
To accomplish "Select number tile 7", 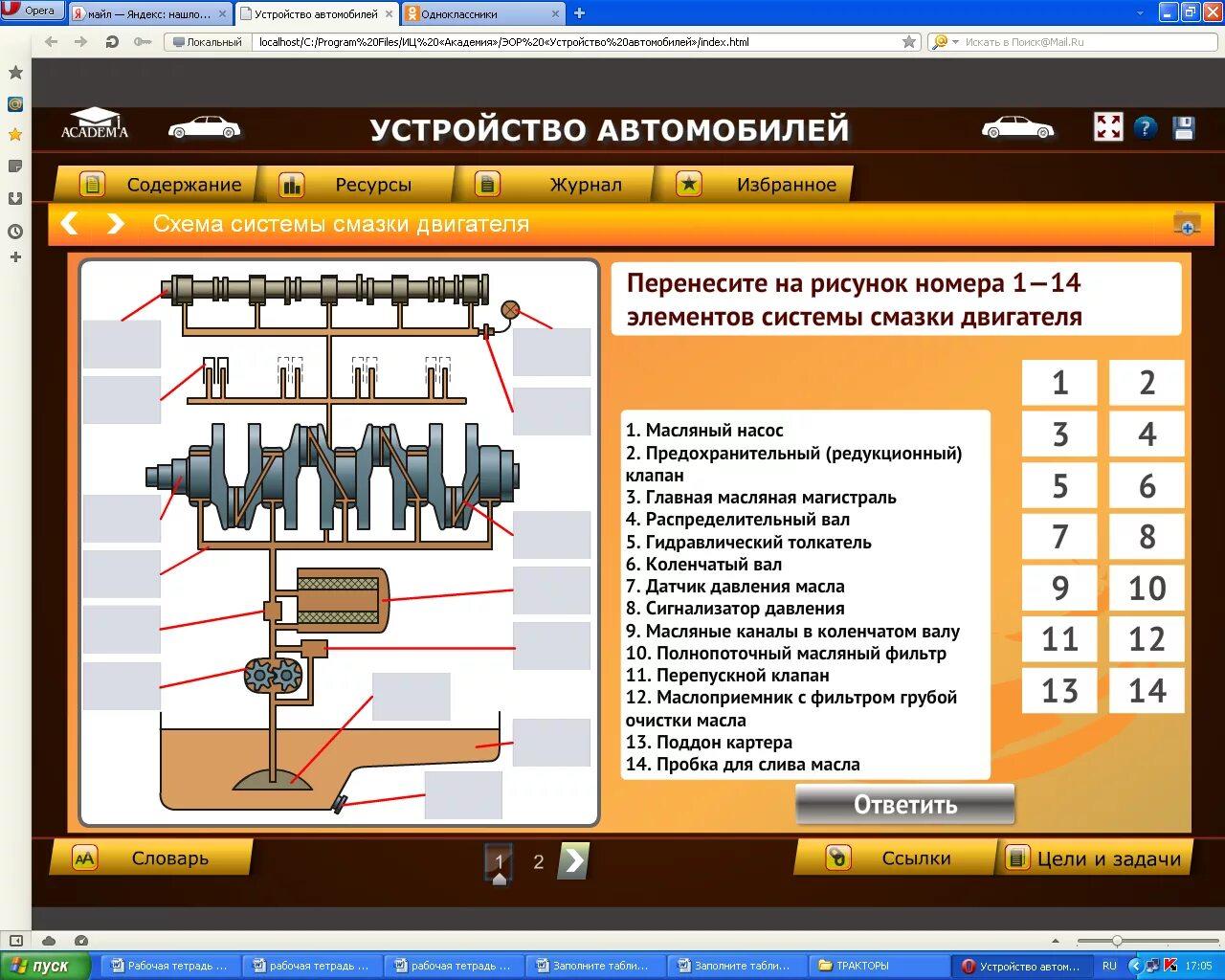I will [1059, 537].
